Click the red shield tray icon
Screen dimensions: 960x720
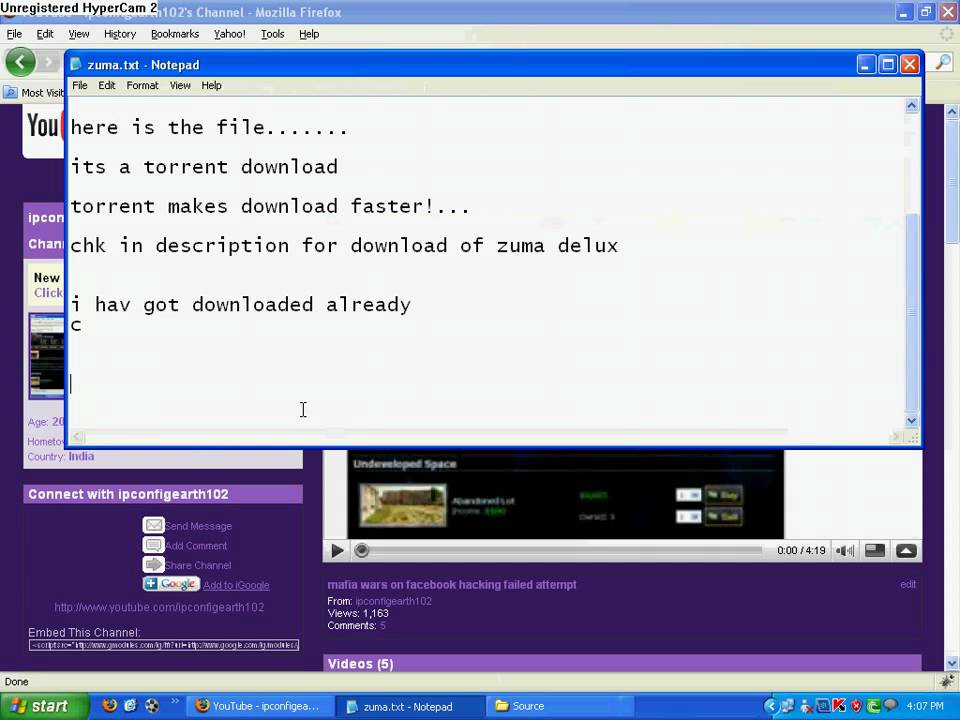tap(857, 706)
